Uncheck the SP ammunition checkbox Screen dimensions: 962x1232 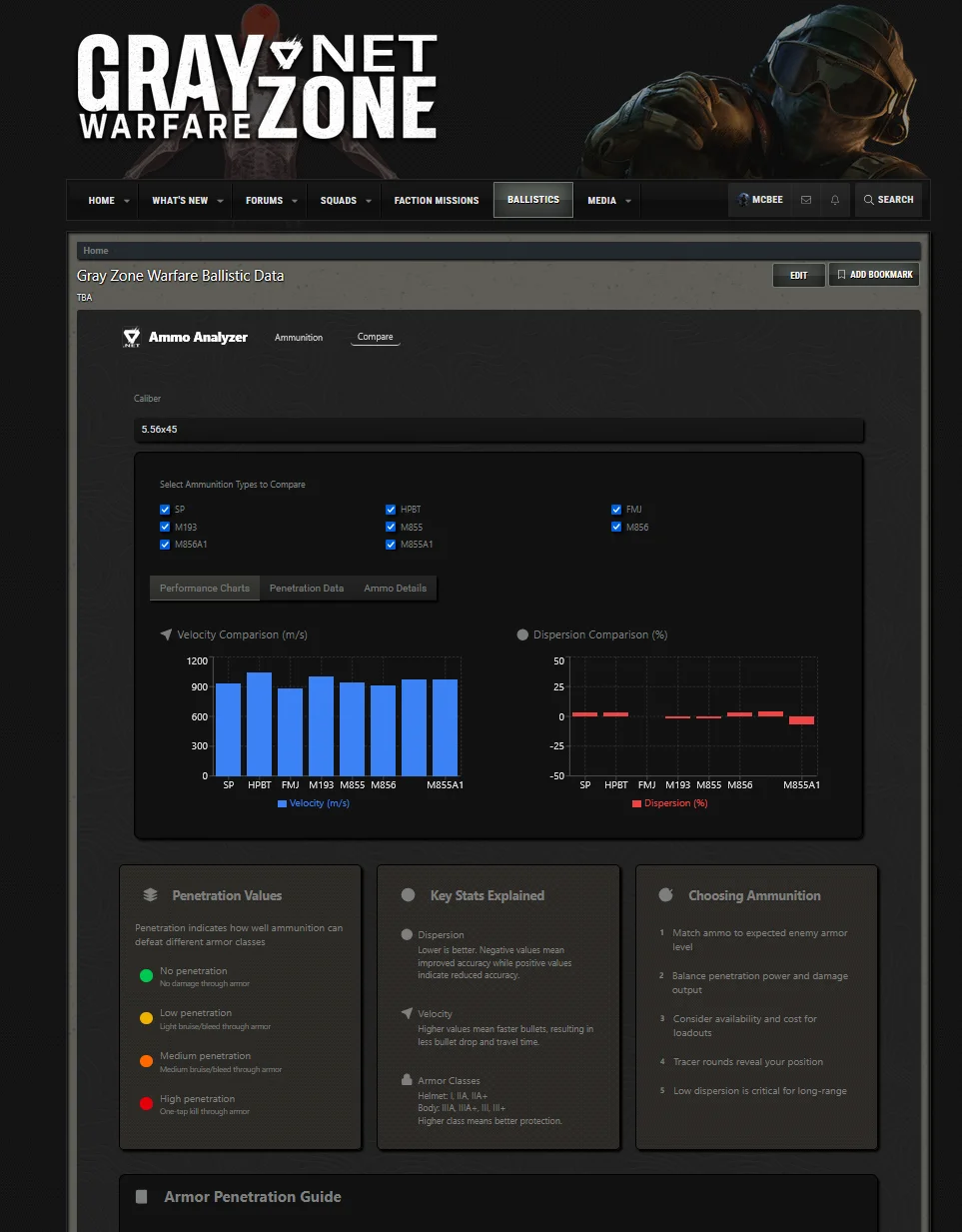pos(165,510)
